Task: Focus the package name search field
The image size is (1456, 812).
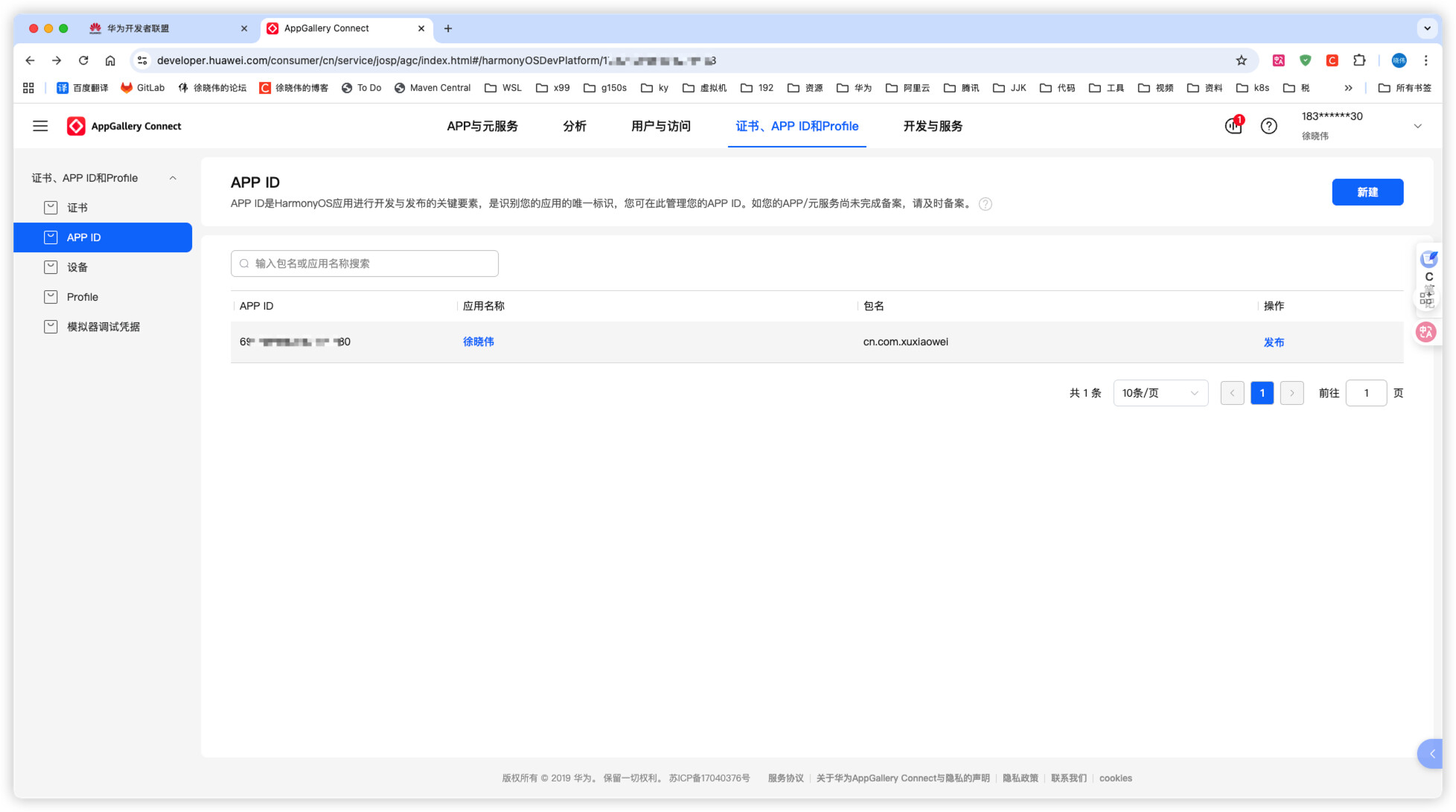Action: (x=365, y=263)
